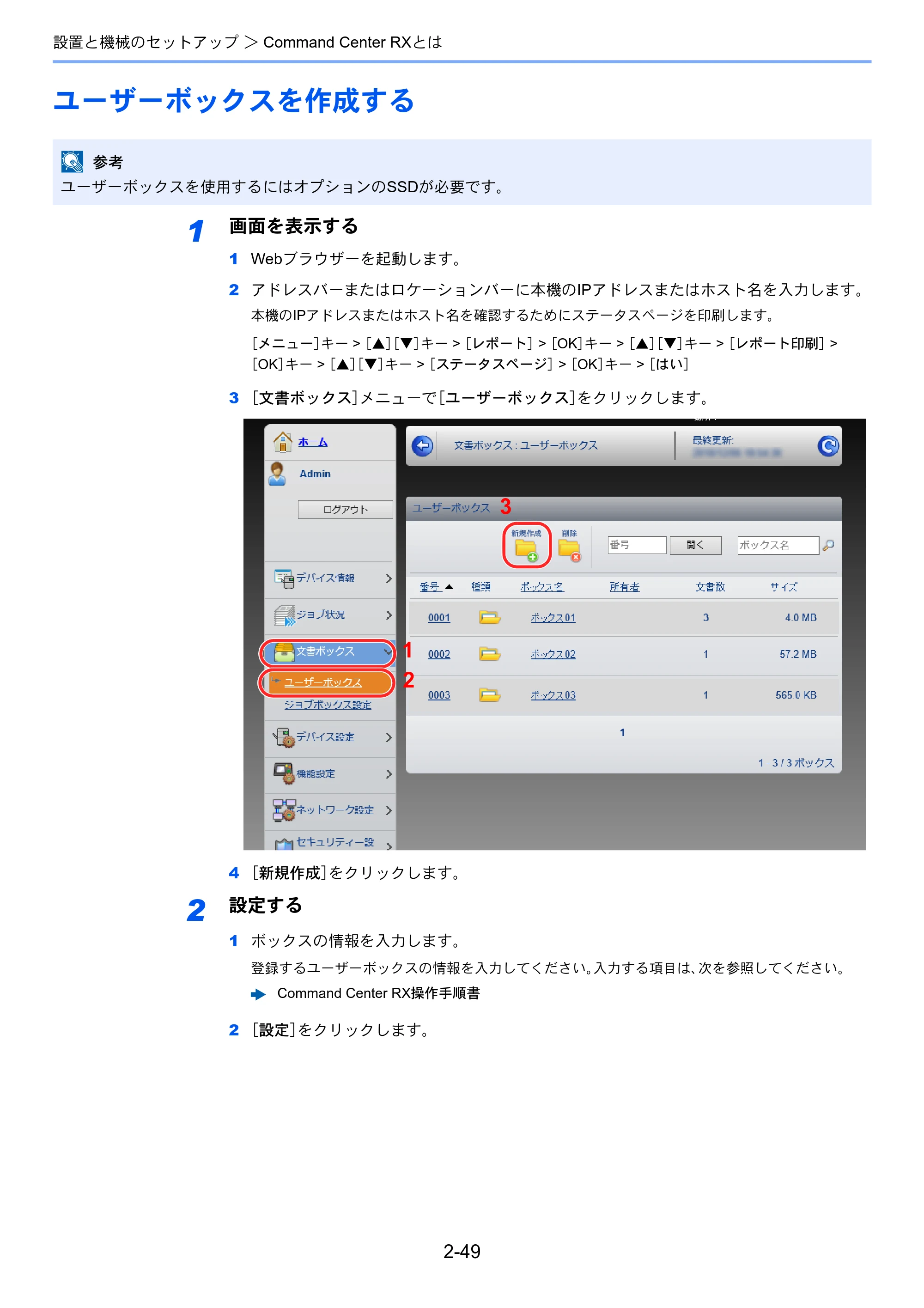Screen dimensions: 924x1308
Task: Click the 開く button
Action: 696,545
